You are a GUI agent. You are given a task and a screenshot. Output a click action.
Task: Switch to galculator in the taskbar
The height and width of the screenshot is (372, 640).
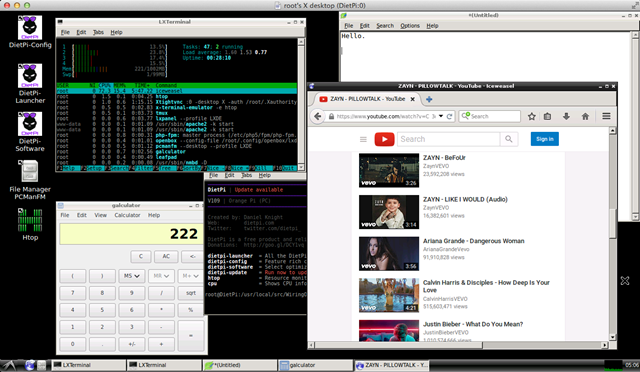coord(316,365)
